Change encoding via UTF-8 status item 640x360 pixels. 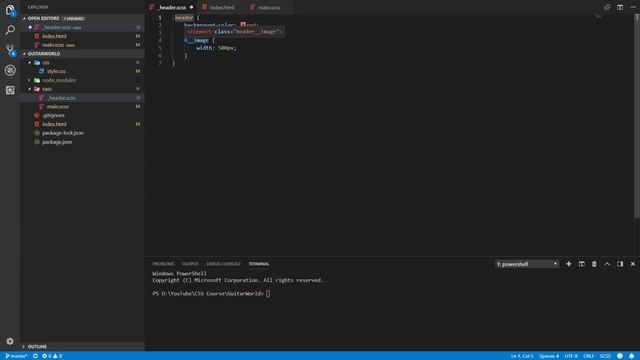(x=571, y=356)
